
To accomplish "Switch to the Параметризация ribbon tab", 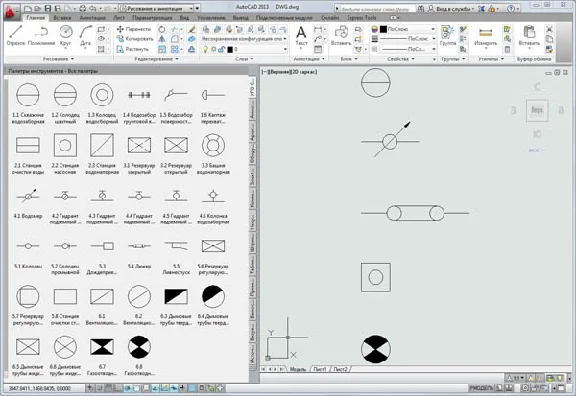I will click(x=152, y=17).
